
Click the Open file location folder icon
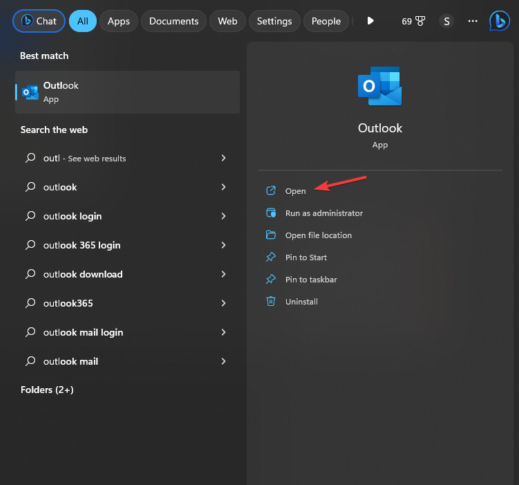[271, 235]
